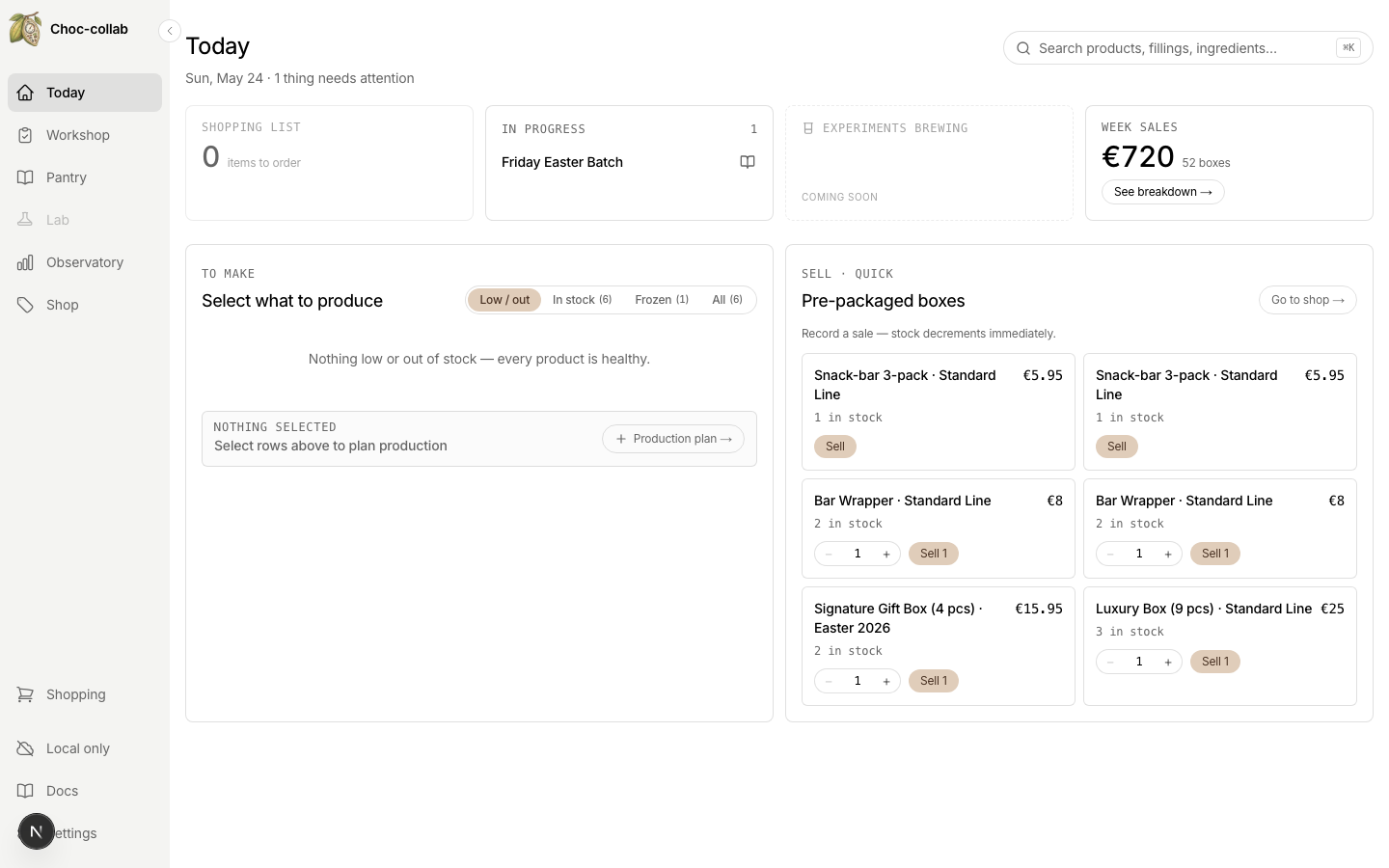Open the Shopping cart section

[85, 694]
